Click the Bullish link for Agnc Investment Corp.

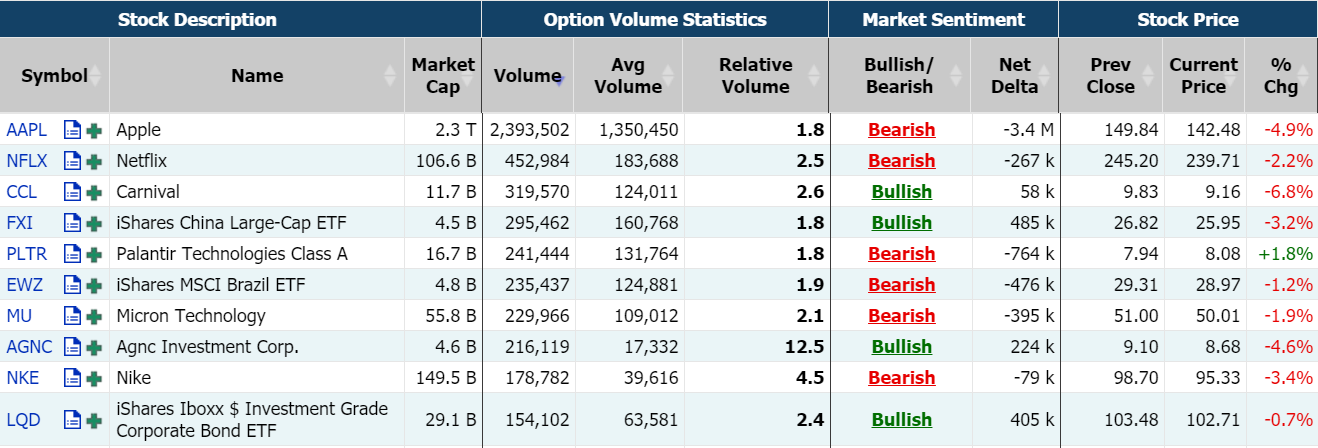[x=902, y=347]
